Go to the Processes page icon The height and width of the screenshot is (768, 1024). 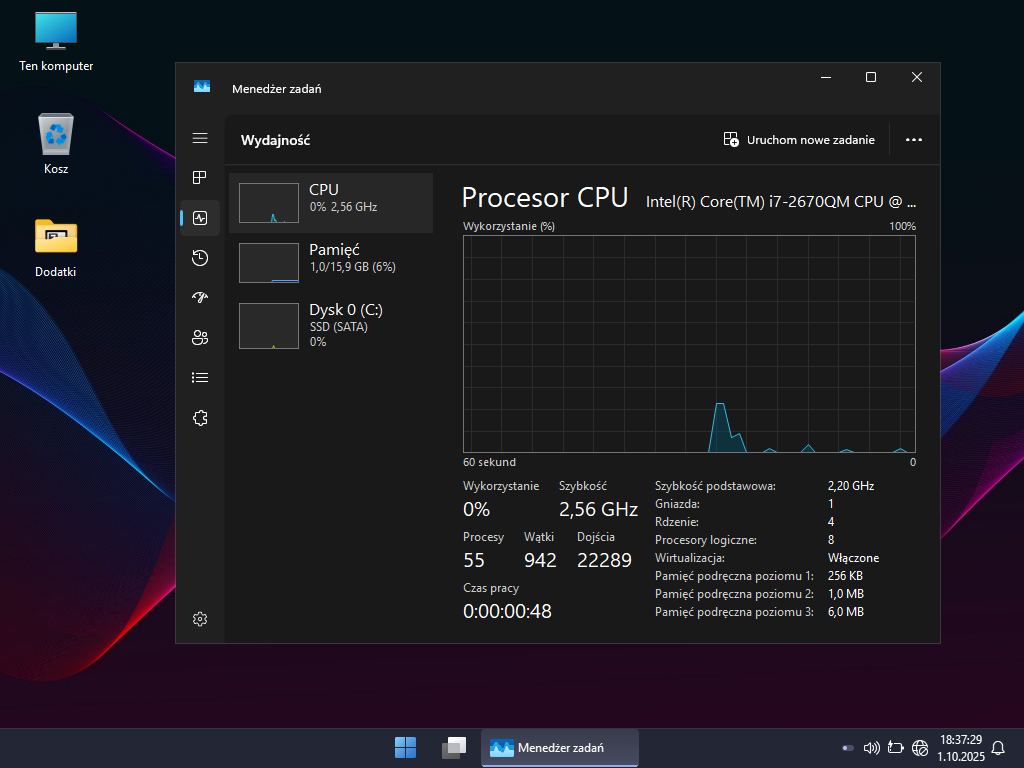coord(200,178)
